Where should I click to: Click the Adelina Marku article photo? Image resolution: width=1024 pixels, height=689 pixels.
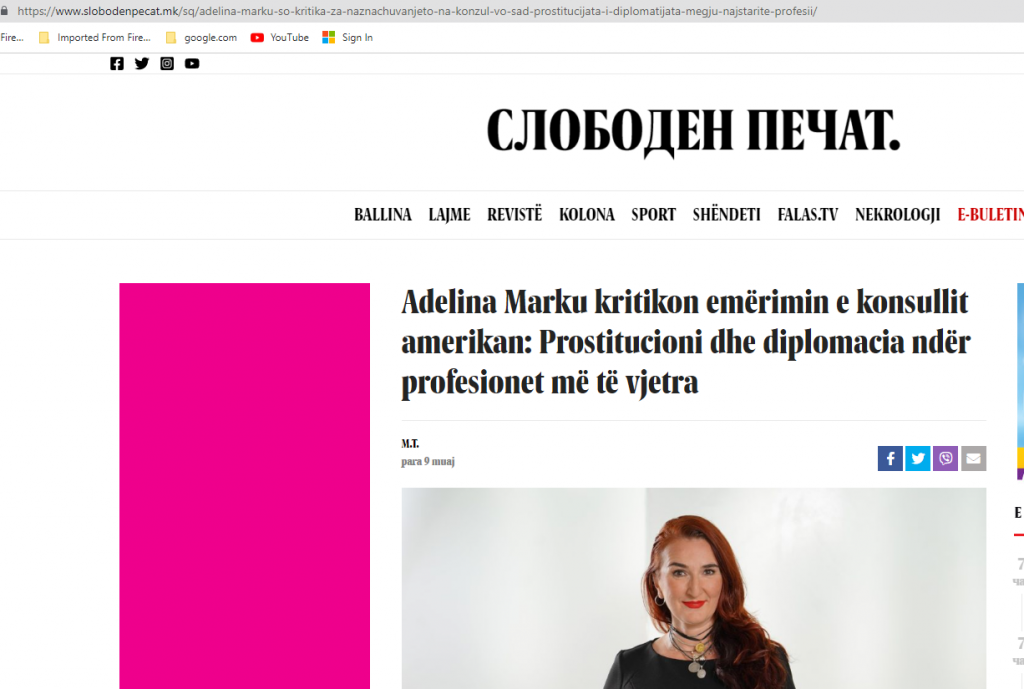coord(694,588)
